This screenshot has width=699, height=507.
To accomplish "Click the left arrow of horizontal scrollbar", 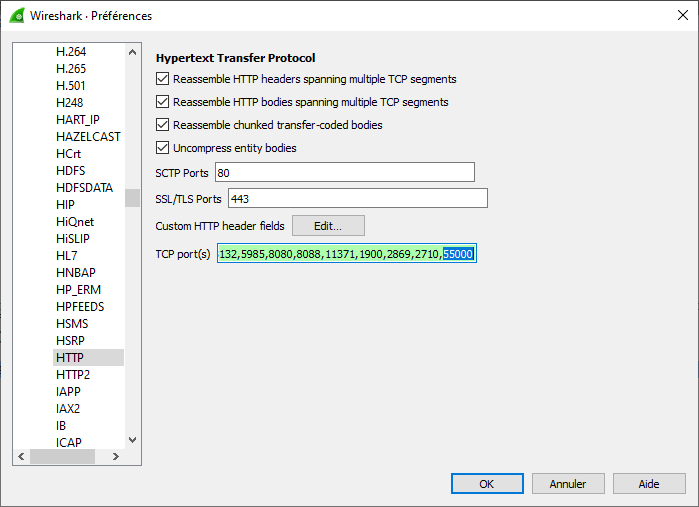I will [21, 456].
